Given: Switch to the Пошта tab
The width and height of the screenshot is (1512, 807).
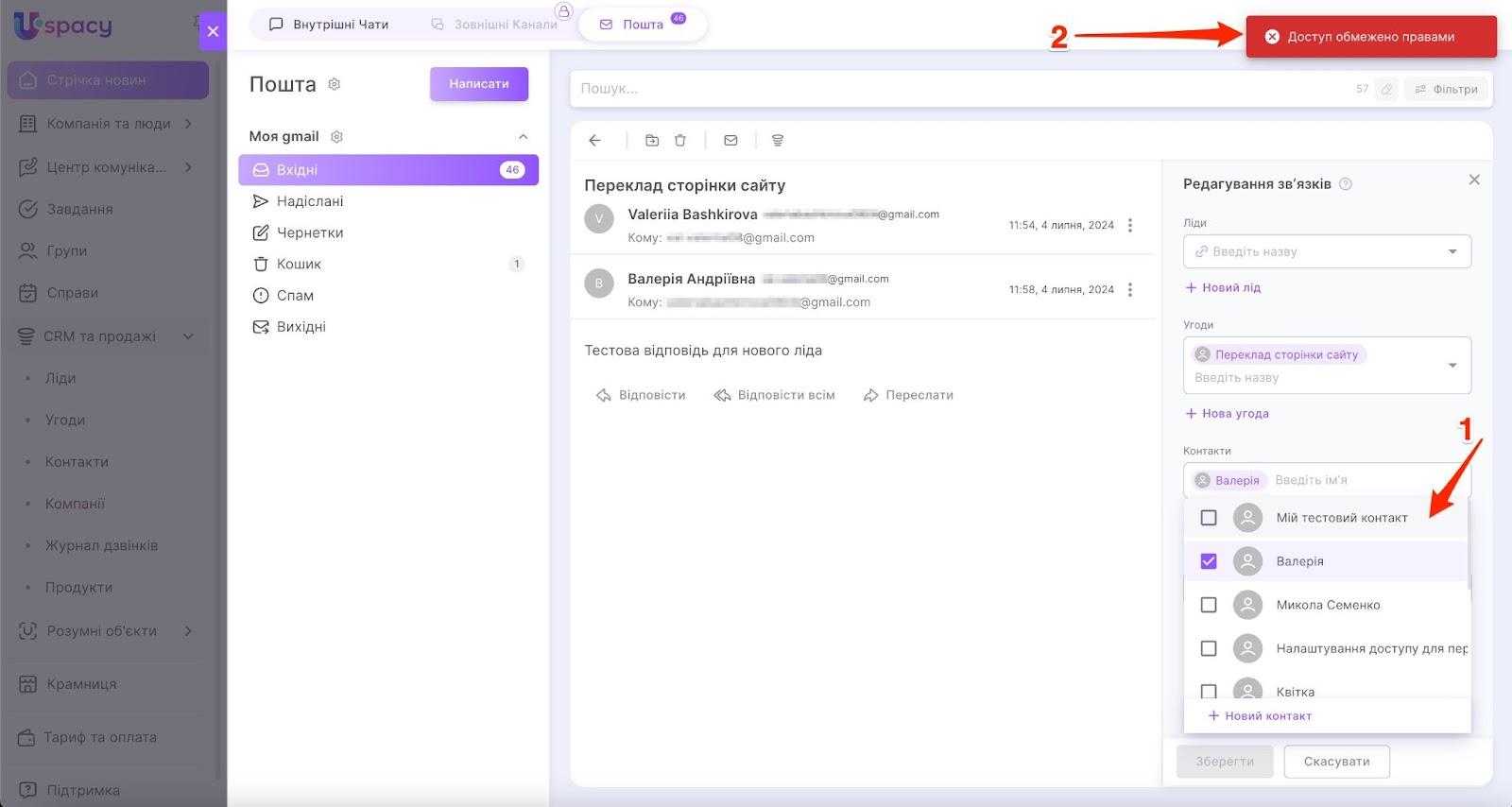Looking at the screenshot, I should (643, 25).
